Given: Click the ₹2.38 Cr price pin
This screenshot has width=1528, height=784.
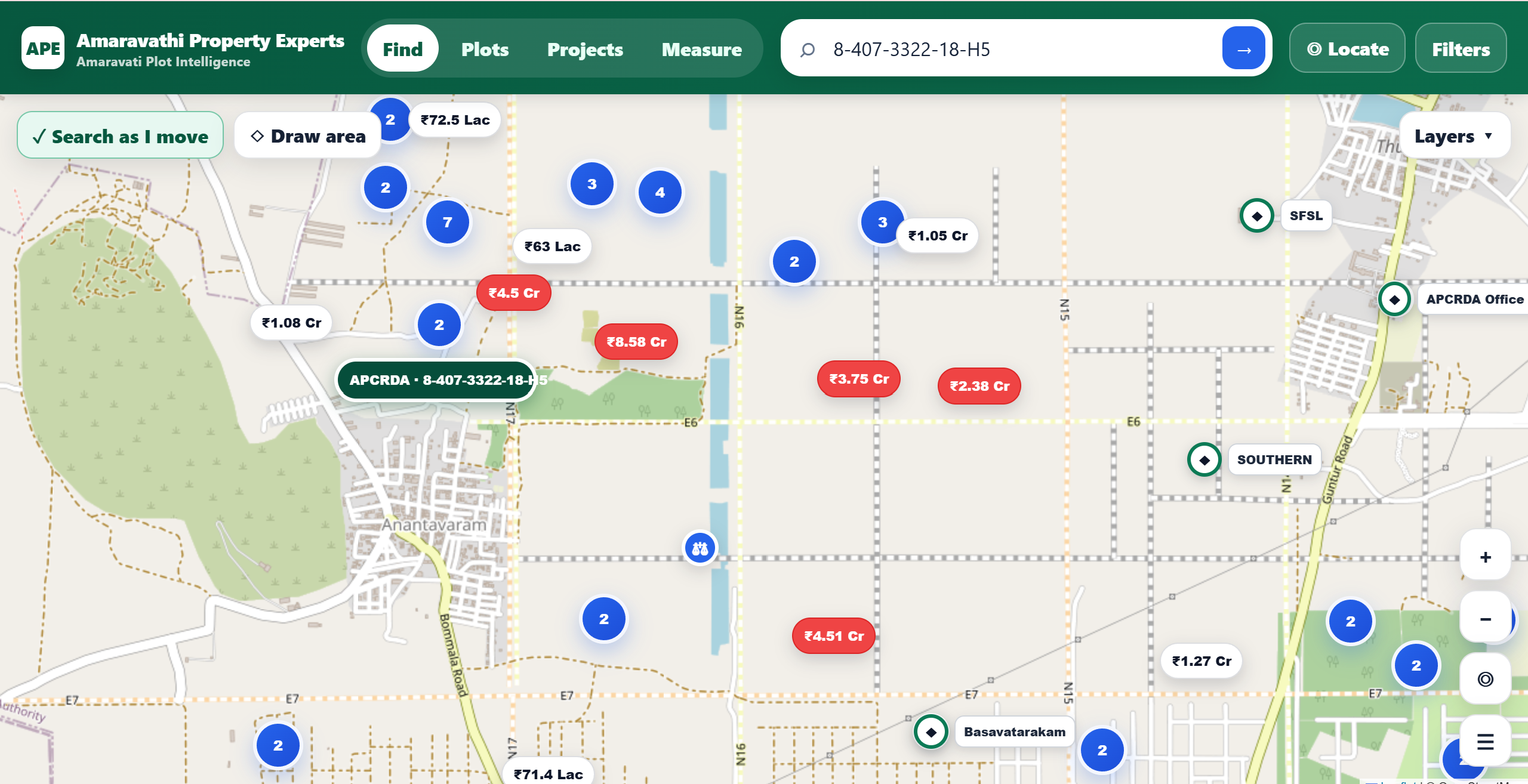Looking at the screenshot, I should pyautogui.click(x=979, y=386).
